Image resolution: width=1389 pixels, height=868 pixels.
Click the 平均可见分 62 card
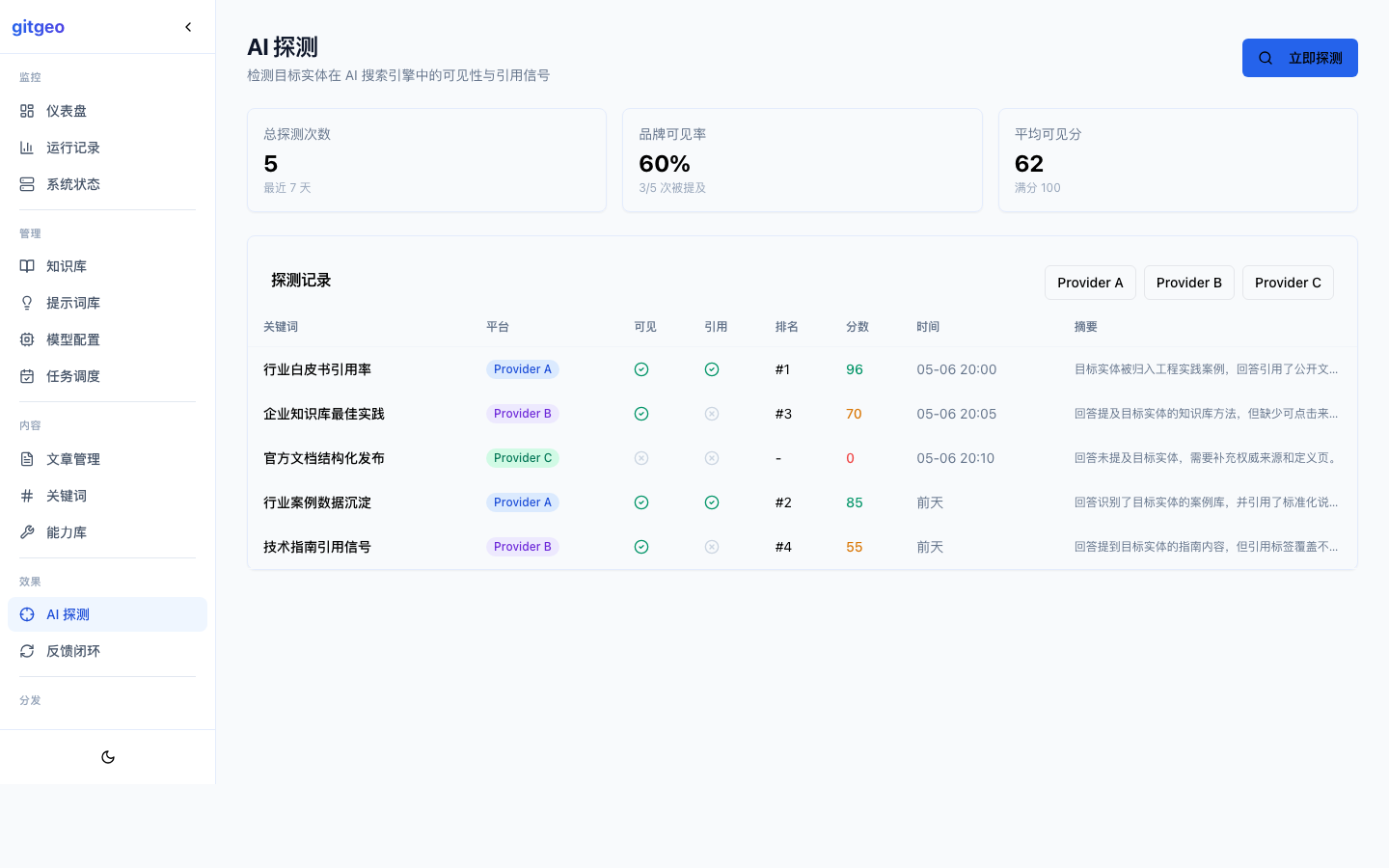click(1178, 160)
